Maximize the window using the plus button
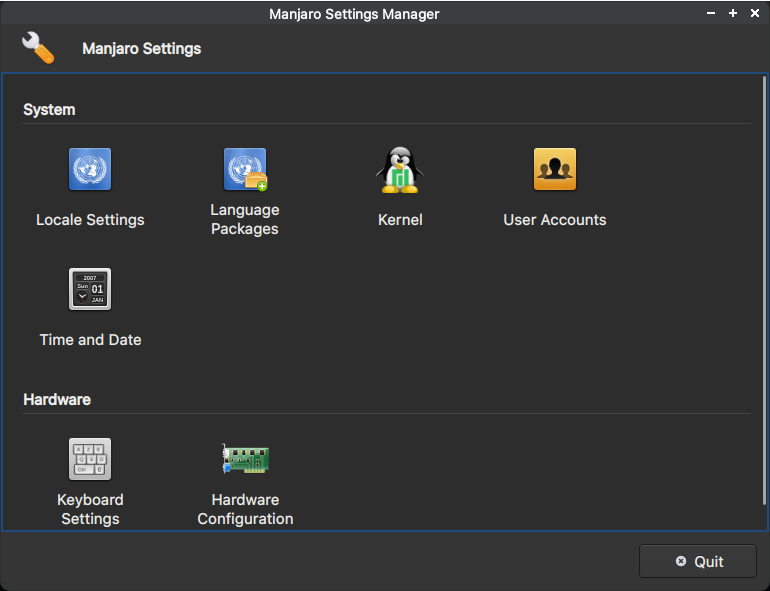 point(733,13)
